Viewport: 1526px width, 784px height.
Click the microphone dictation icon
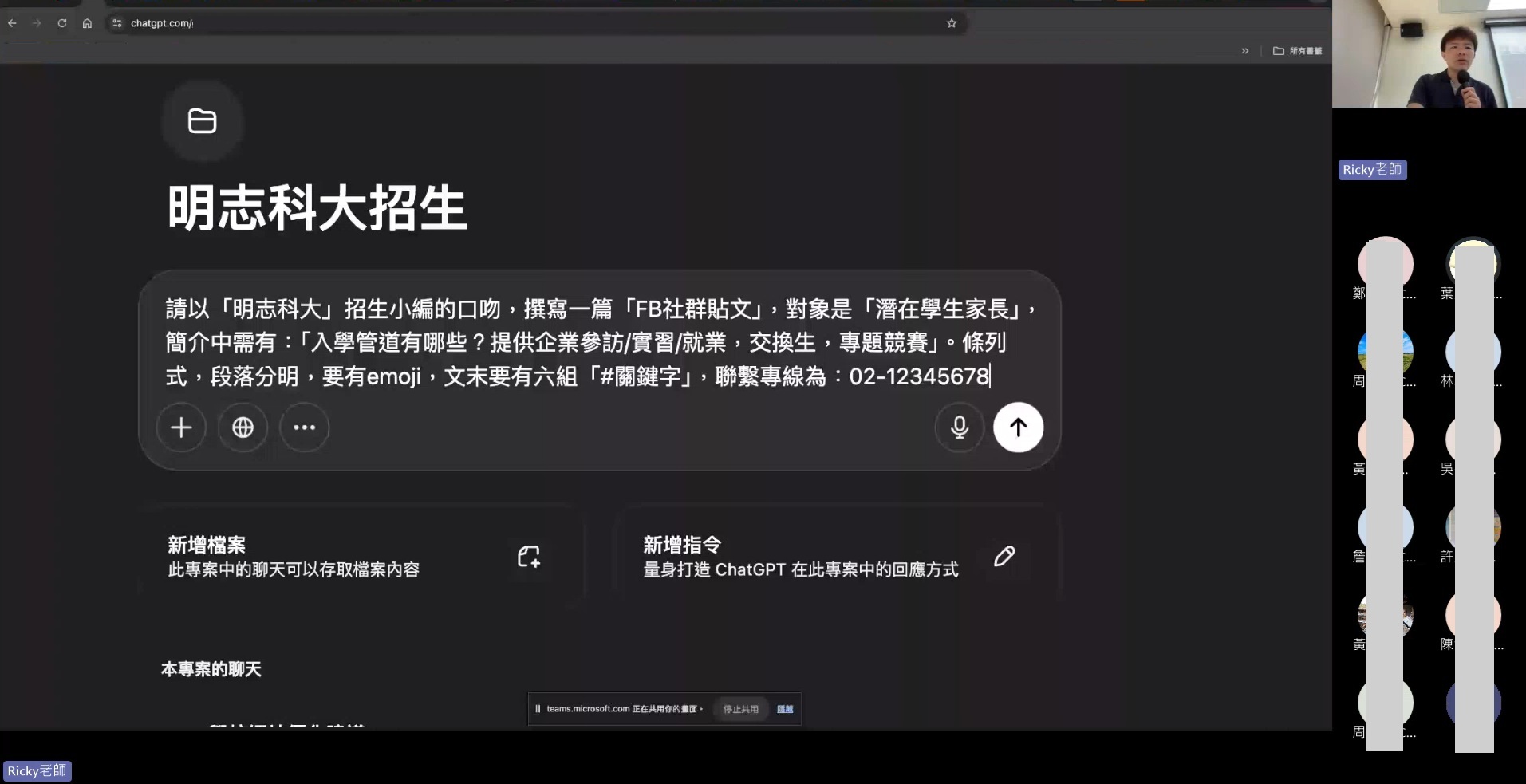click(x=959, y=427)
